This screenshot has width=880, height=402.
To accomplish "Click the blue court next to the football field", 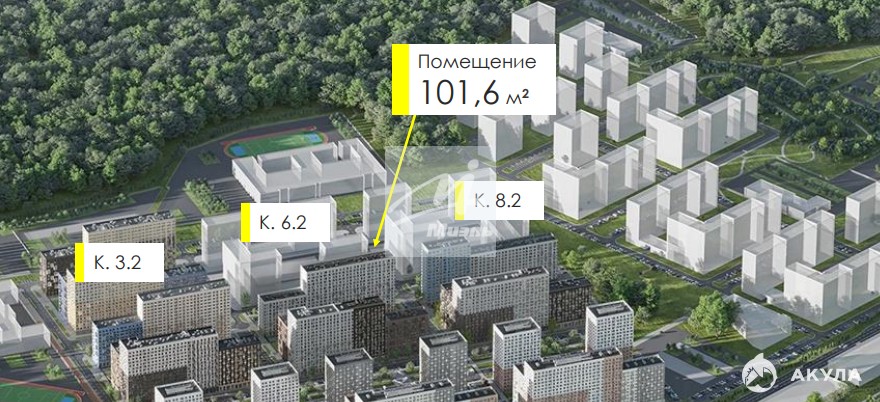I will click(238, 150).
